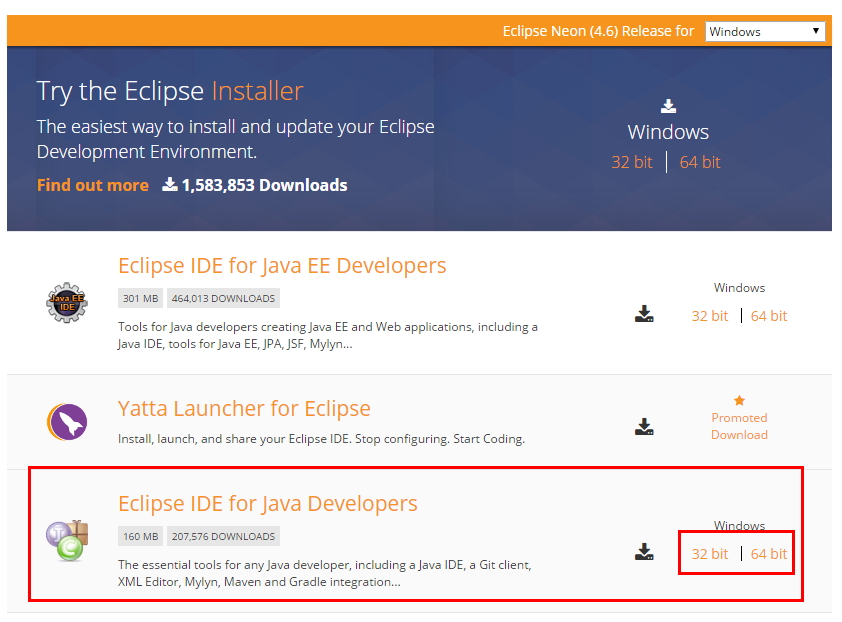
Task: Click the Java EE IDE gear logo
Action: pos(67,302)
